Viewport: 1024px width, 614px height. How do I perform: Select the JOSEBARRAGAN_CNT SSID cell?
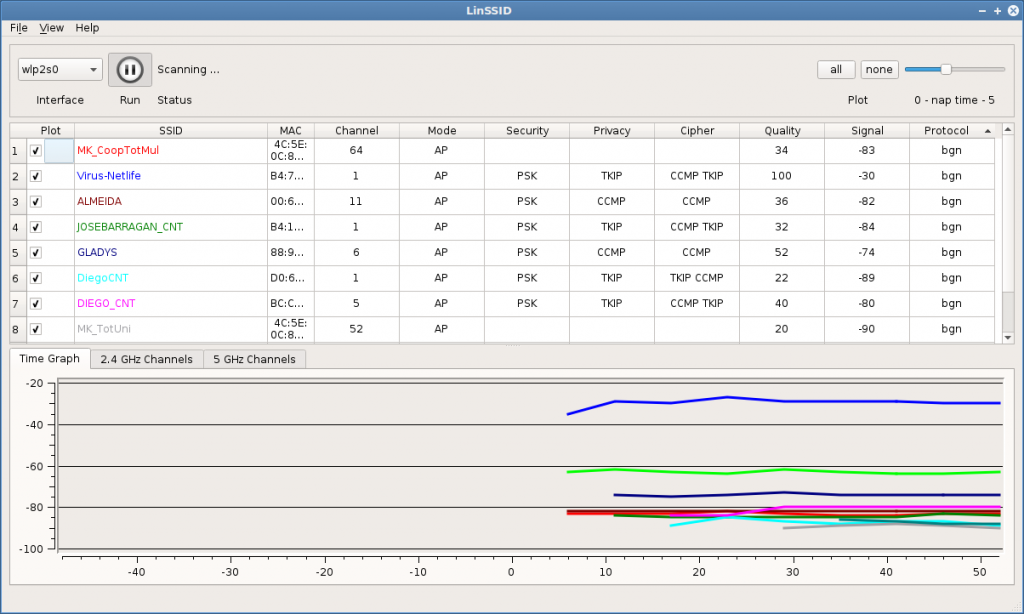[170, 227]
